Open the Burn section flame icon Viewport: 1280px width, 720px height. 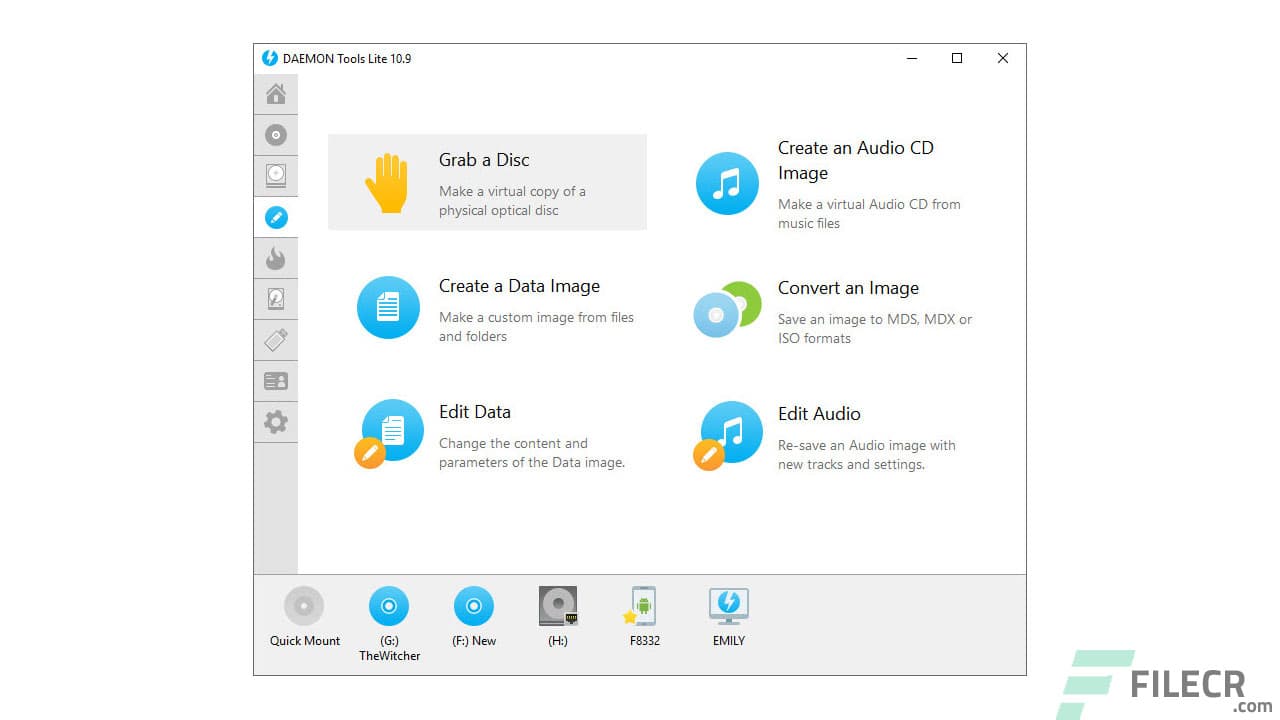pyautogui.click(x=275, y=258)
